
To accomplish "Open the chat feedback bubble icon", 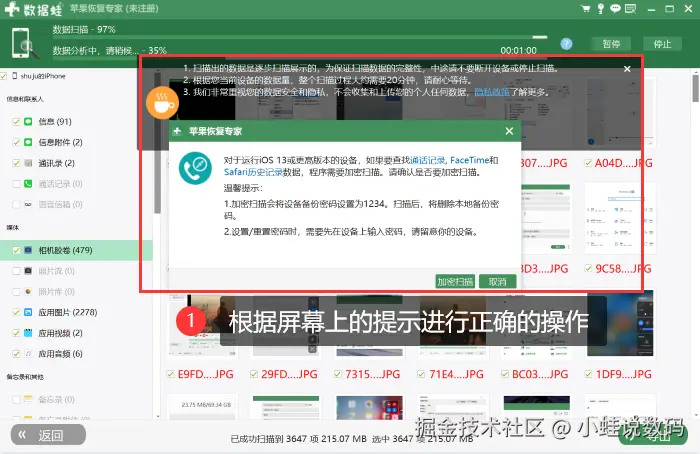I will point(615,8).
